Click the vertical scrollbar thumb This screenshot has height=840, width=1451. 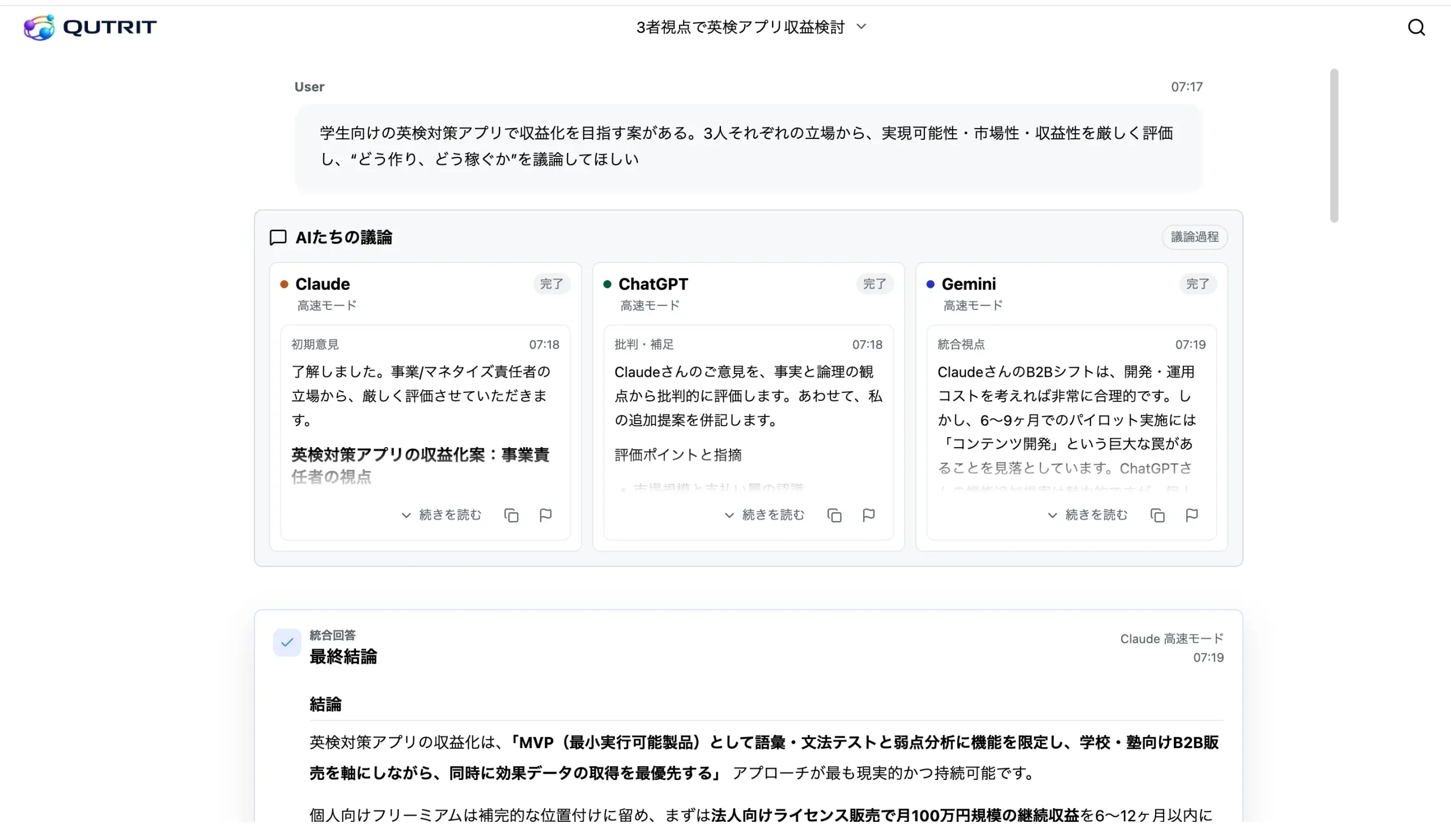coord(1334,145)
